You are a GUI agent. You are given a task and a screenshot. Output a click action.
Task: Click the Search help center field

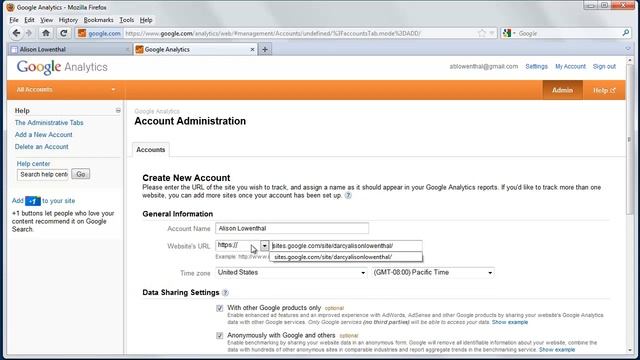tap(43, 175)
